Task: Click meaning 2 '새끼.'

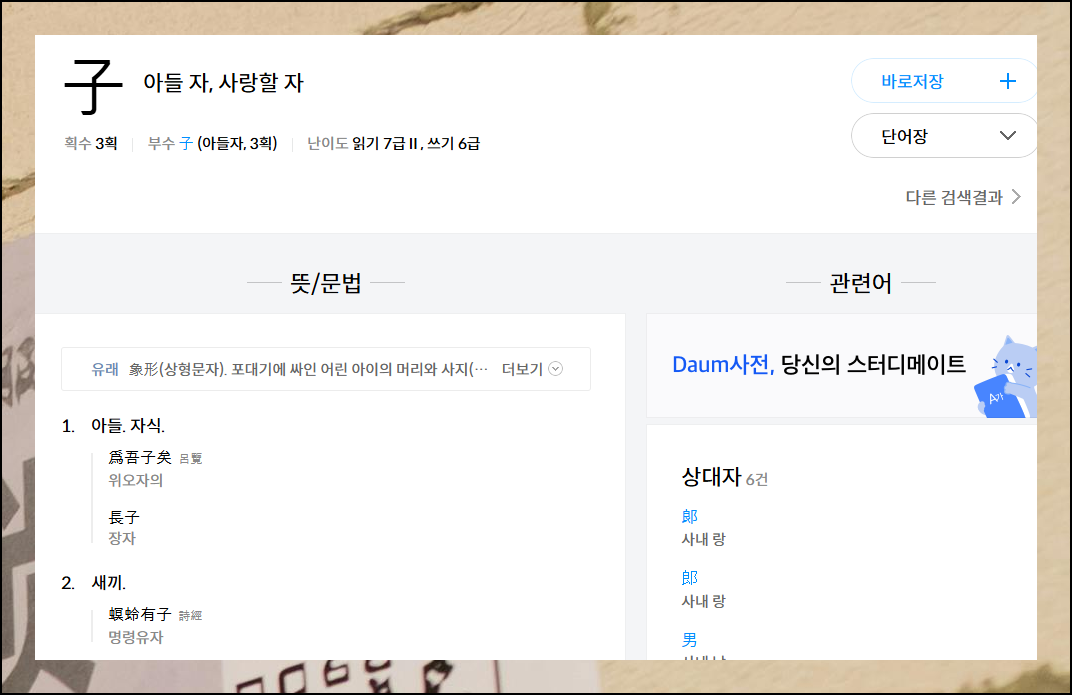Action: pyautogui.click(x=109, y=583)
